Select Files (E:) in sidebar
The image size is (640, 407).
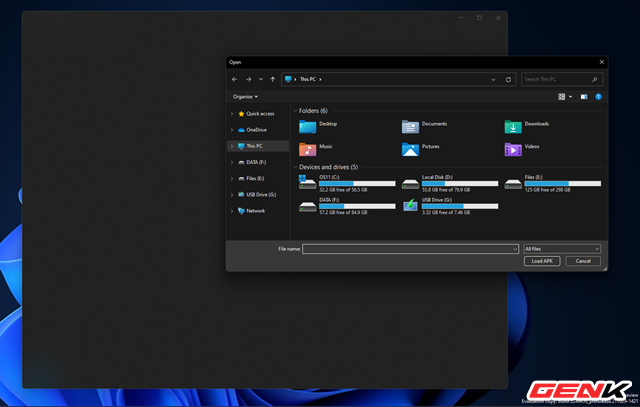click(x=255, y=178)
